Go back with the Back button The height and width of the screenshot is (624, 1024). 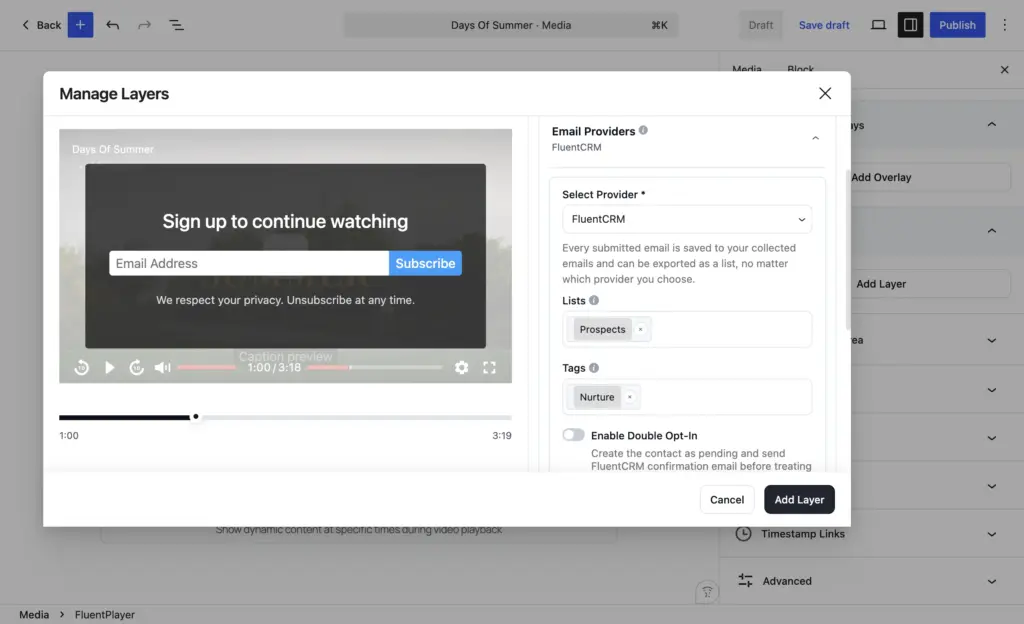tap(41, 25)
